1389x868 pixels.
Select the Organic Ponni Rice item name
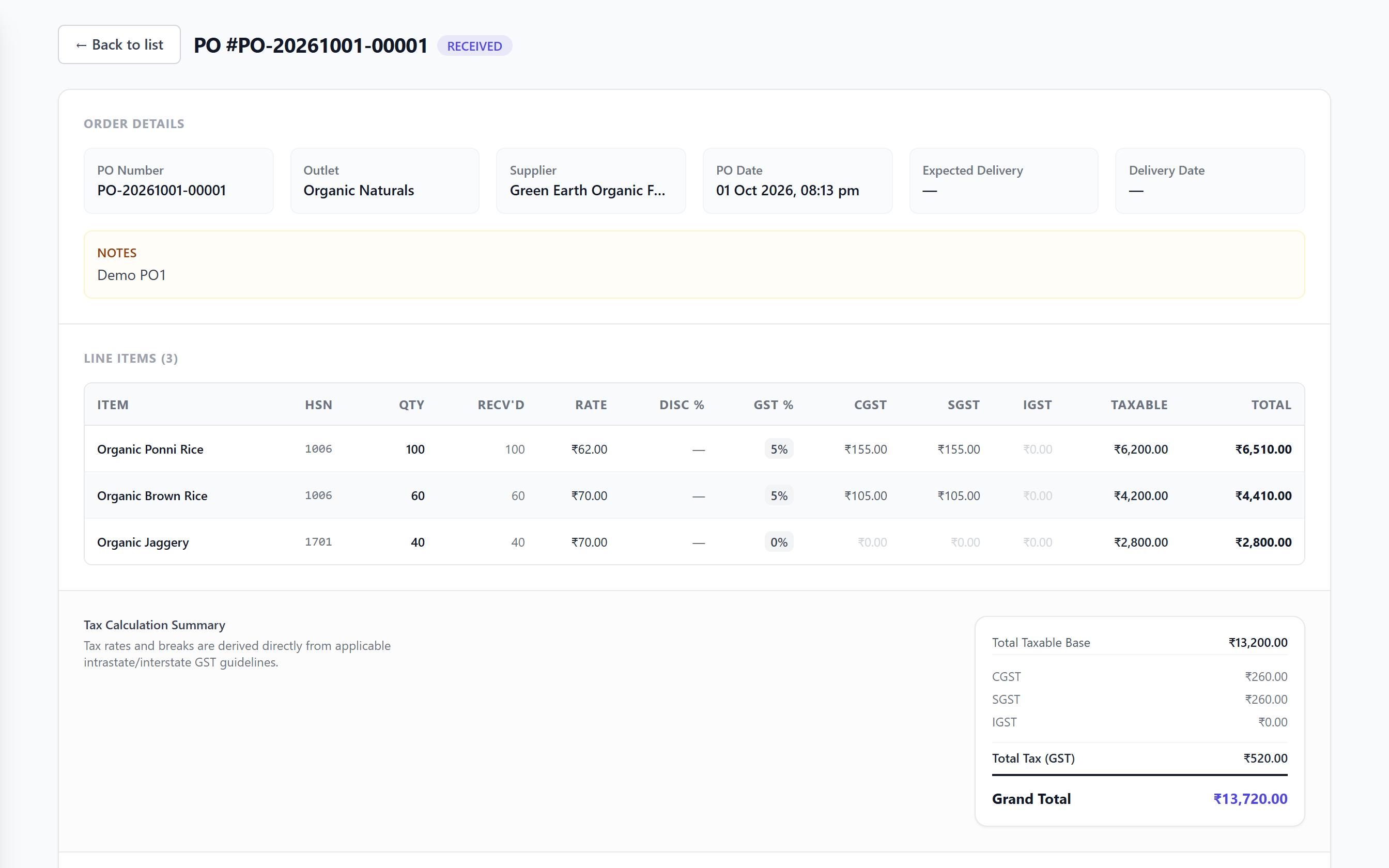150,449
